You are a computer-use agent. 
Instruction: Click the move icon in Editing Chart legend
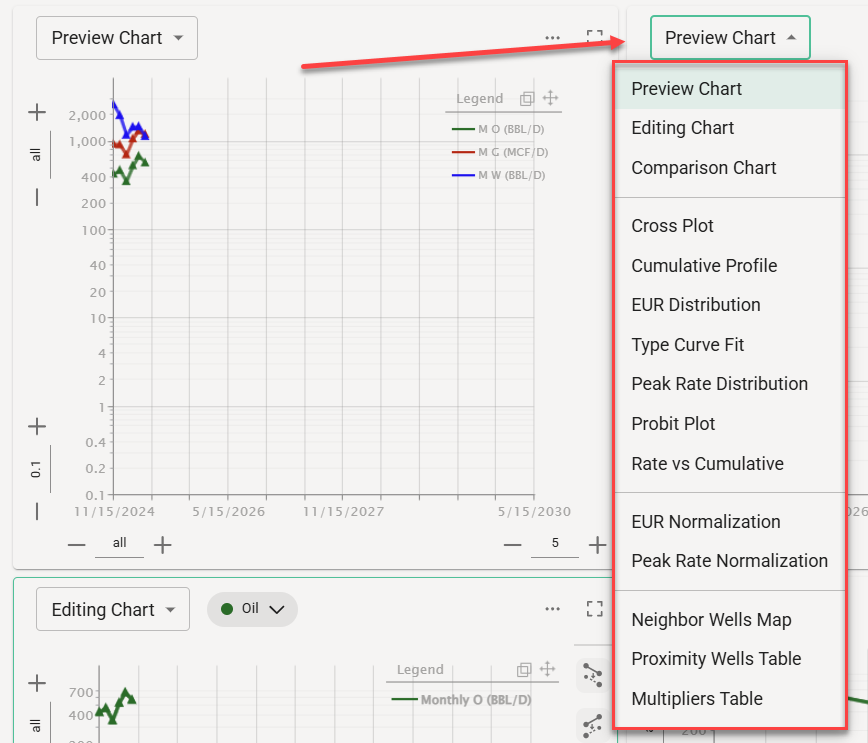pos(547,670)
